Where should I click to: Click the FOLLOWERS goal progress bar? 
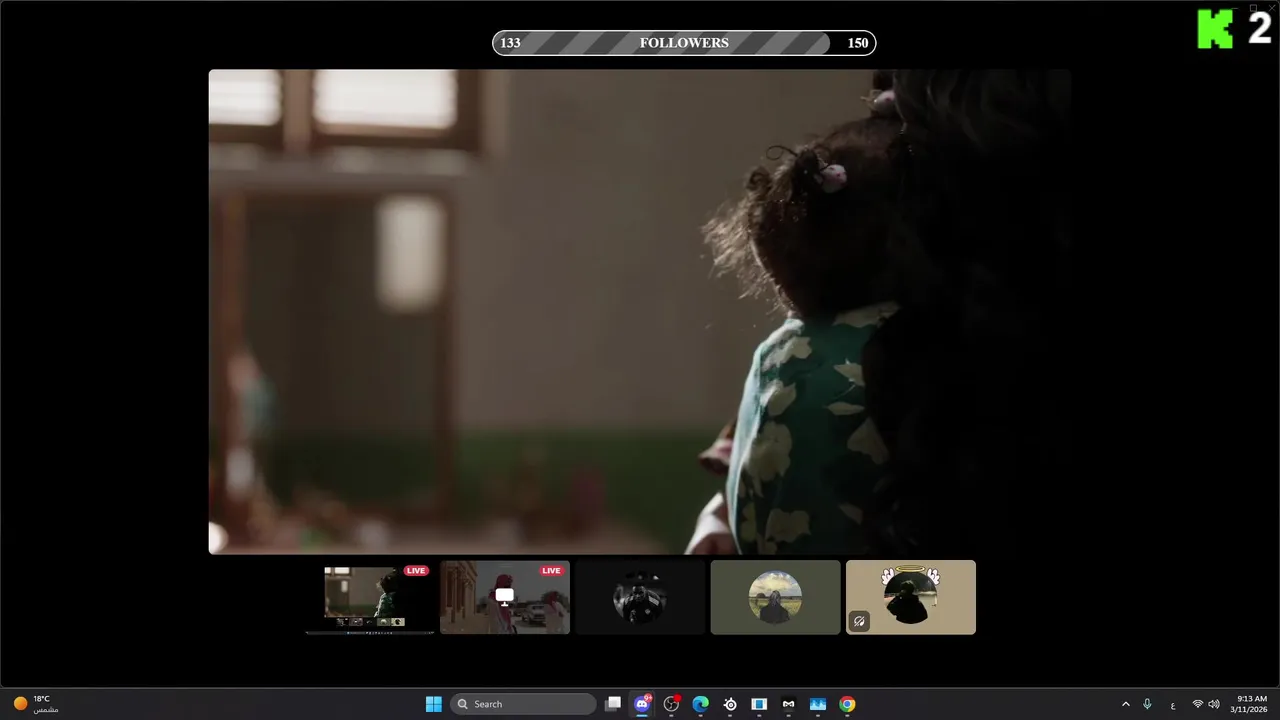684,43
